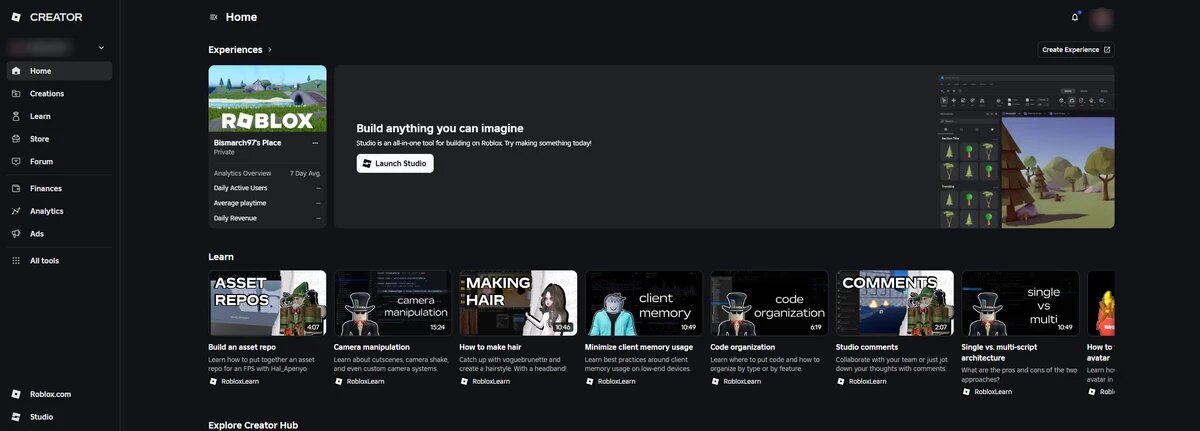Play the Making Hair video thumbnail

tap(518, 303)
